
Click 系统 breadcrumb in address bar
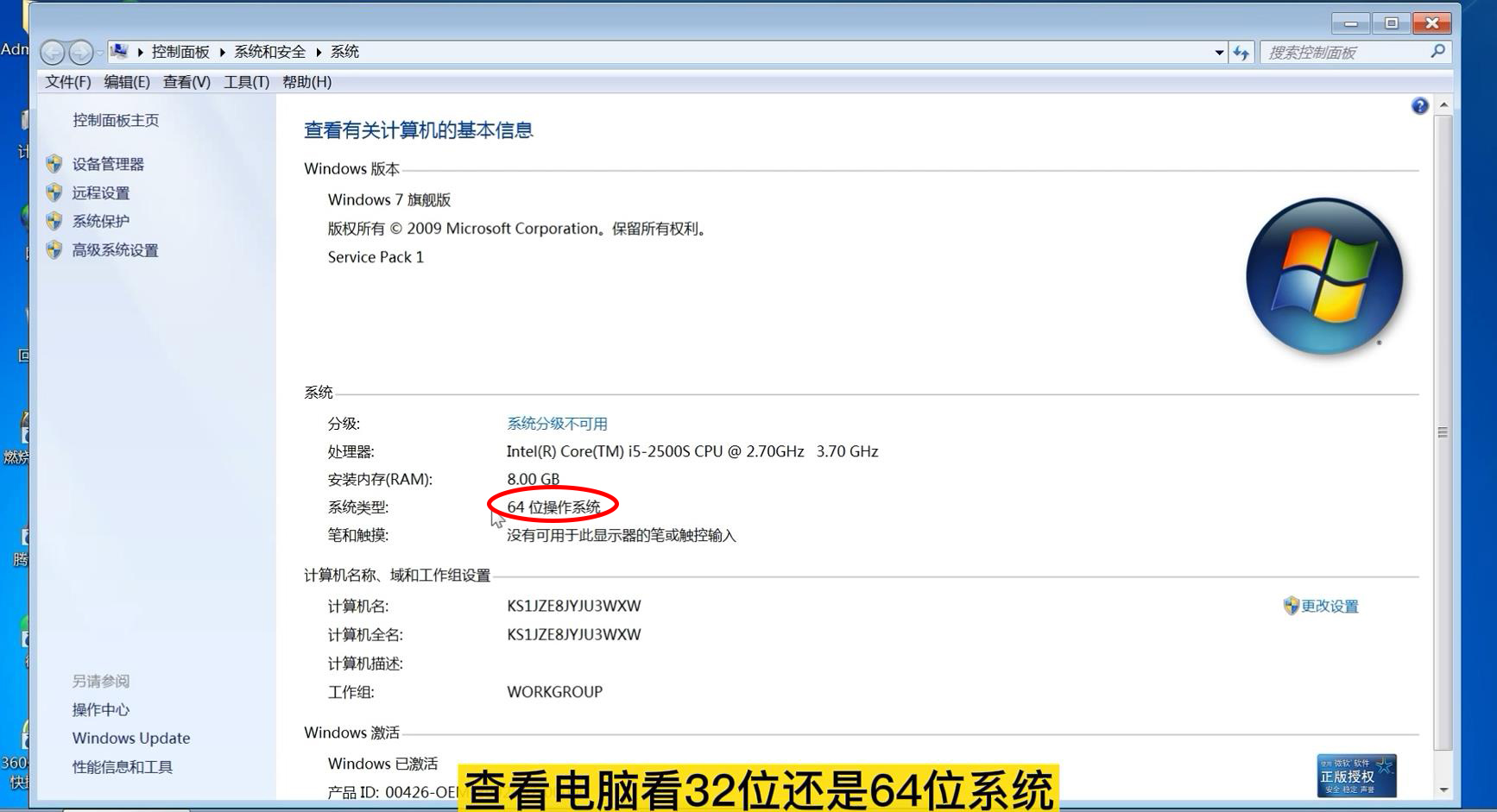click(x=344, y=52)
